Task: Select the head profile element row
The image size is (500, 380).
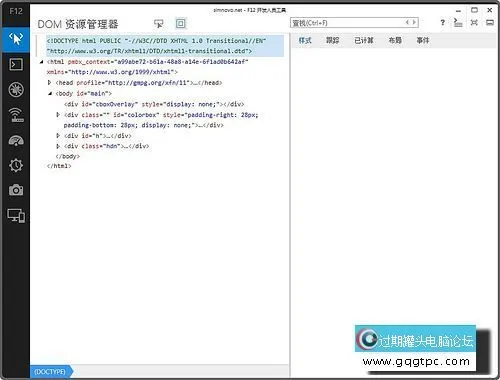Action: 139,83
